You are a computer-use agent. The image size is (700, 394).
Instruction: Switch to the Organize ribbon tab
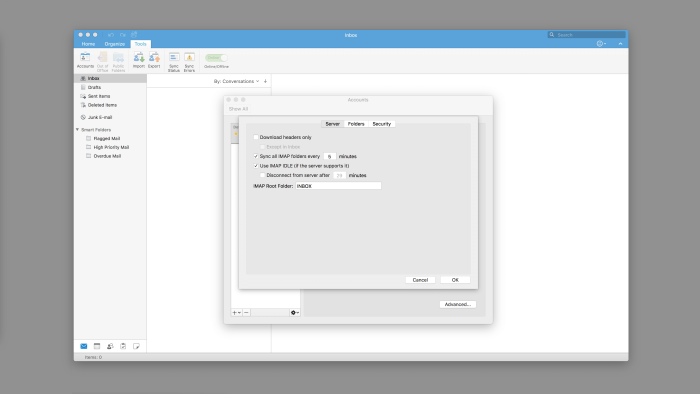click(115, 44)
